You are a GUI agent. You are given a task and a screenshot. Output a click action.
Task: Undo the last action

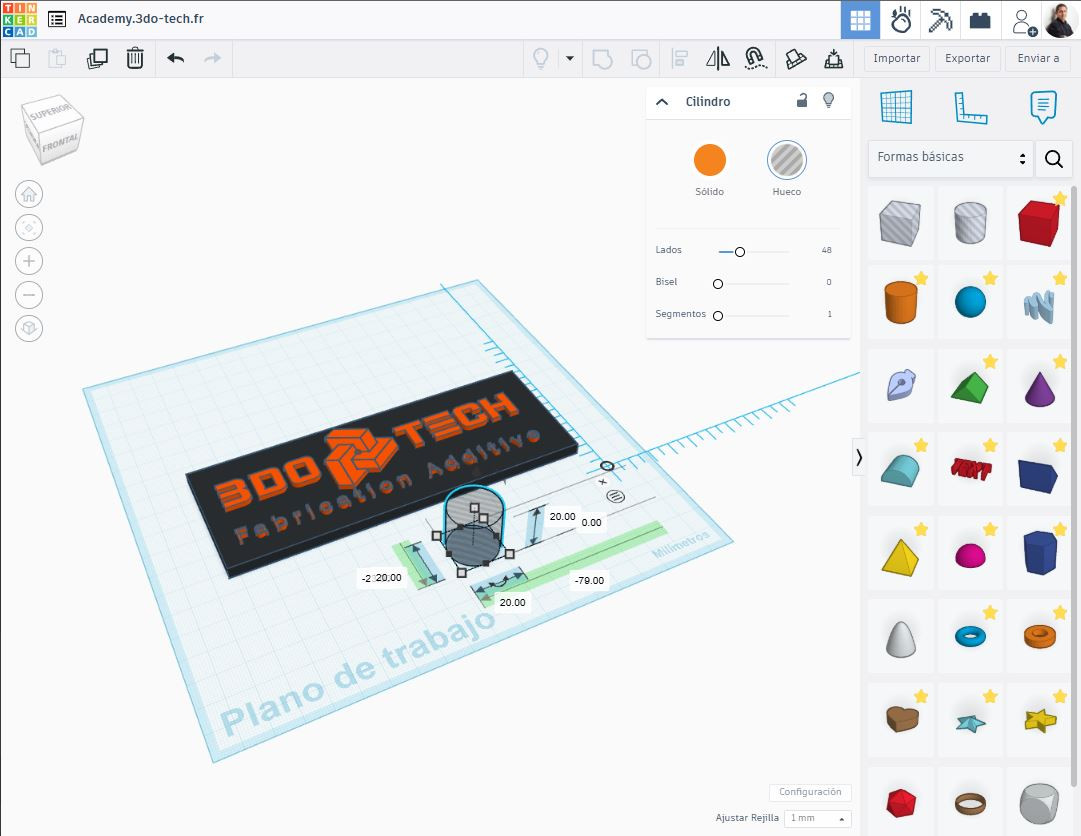pos(176,59)
